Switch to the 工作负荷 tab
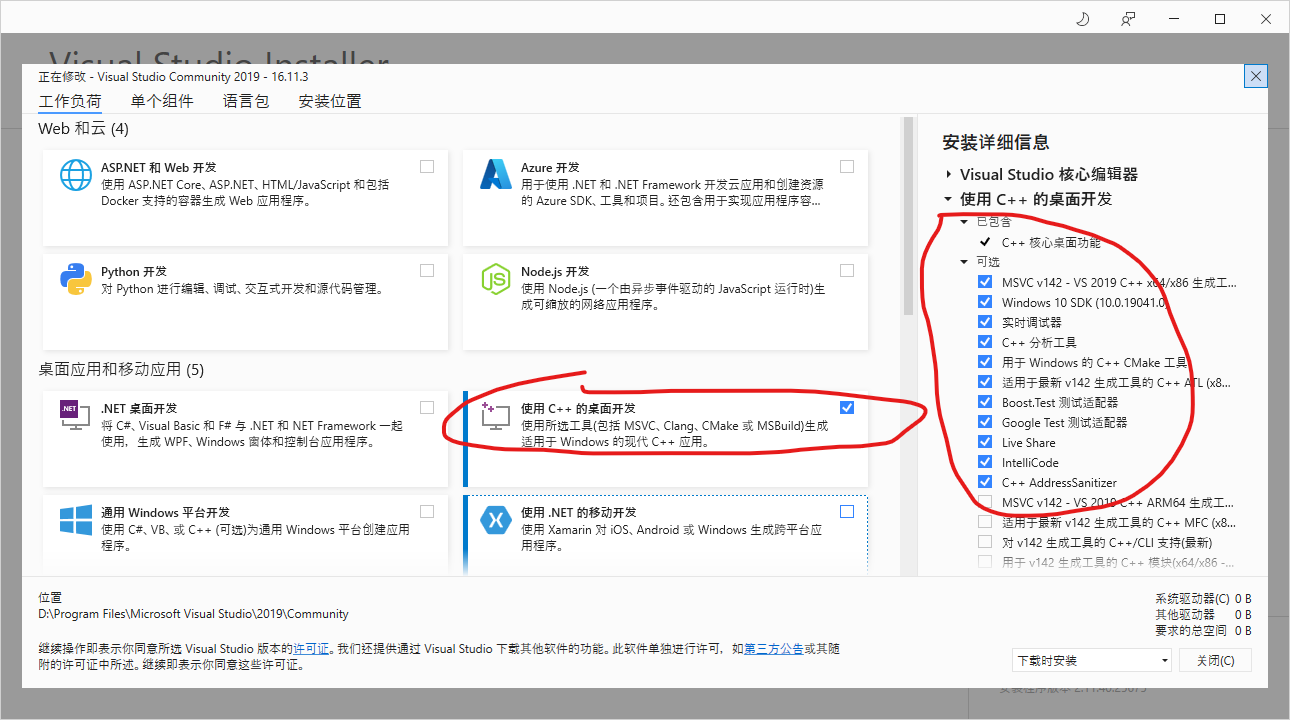The image size is (1290, 720). [70, 101]
